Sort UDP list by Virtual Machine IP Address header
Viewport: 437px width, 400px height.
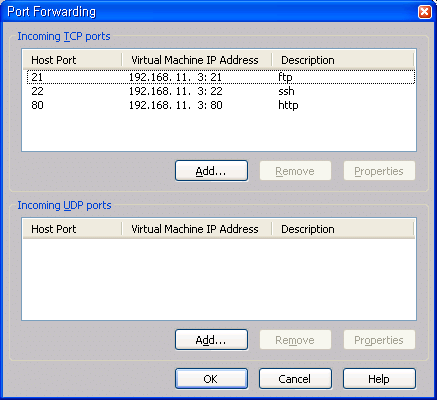click(x=197, y=229)
